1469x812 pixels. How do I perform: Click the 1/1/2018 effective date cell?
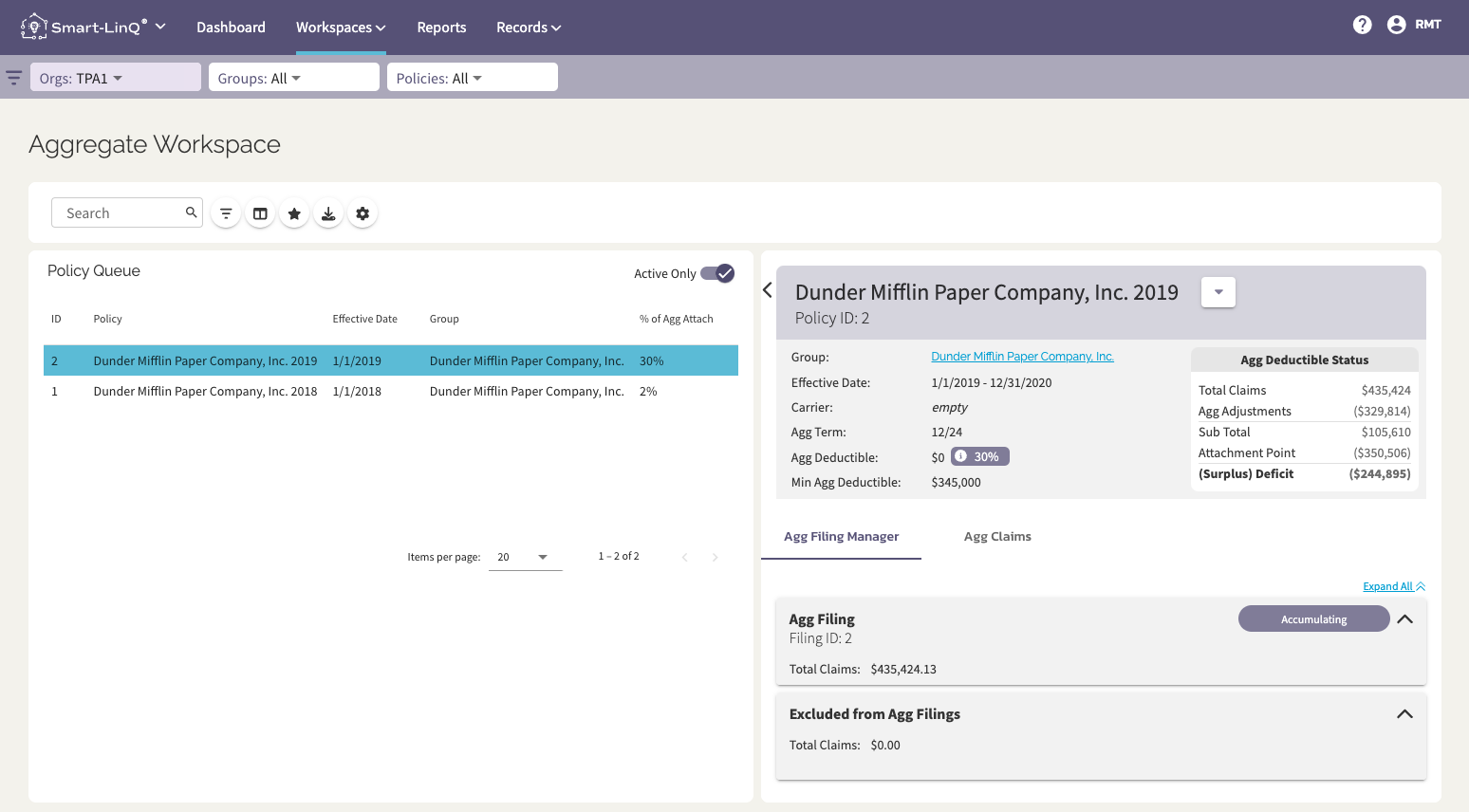pos(357,391)
